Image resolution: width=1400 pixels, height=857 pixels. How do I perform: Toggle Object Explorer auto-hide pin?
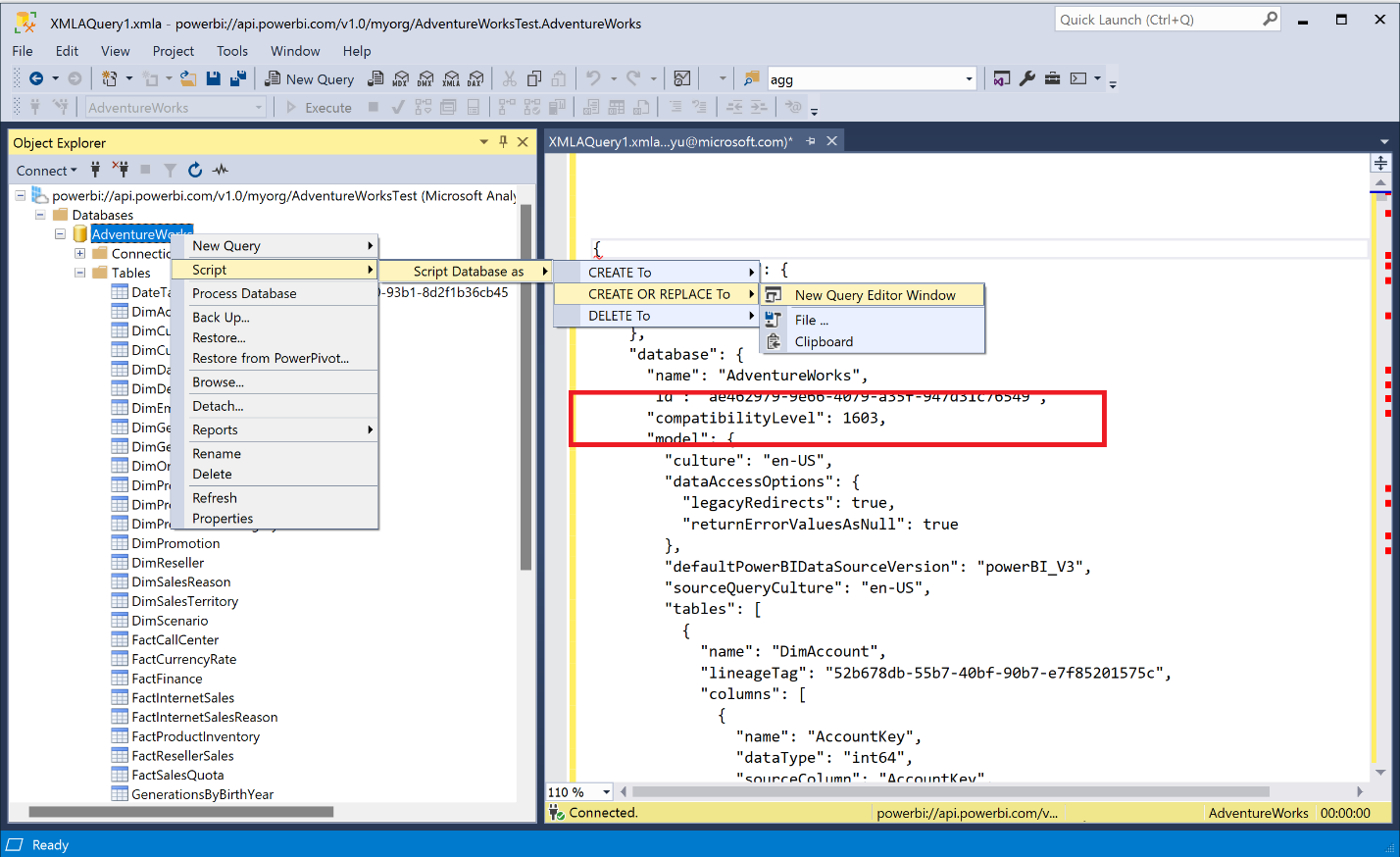click(x=503, y=141)
